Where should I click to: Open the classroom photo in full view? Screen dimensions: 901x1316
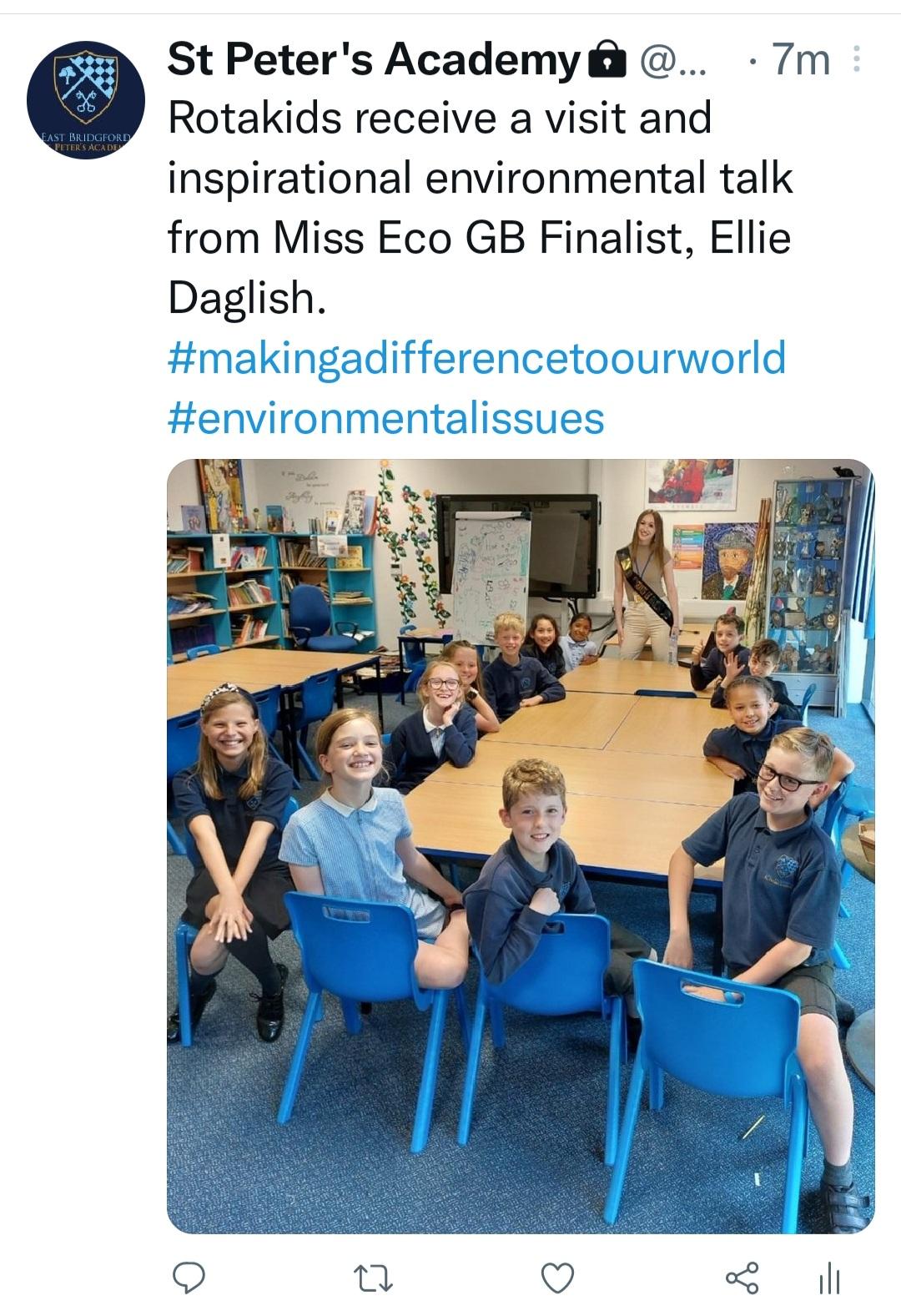[521, 846]
